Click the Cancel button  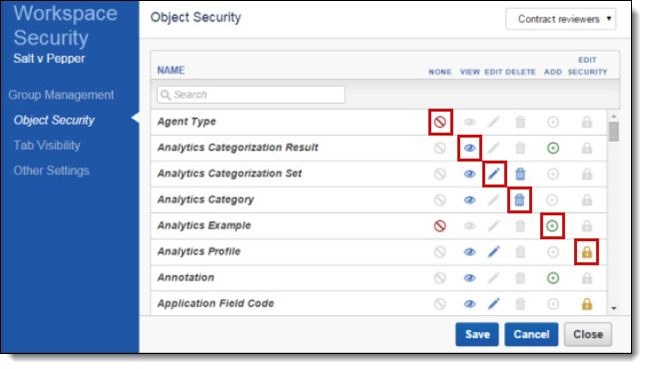pyautogui.click(x=531, y=334)
